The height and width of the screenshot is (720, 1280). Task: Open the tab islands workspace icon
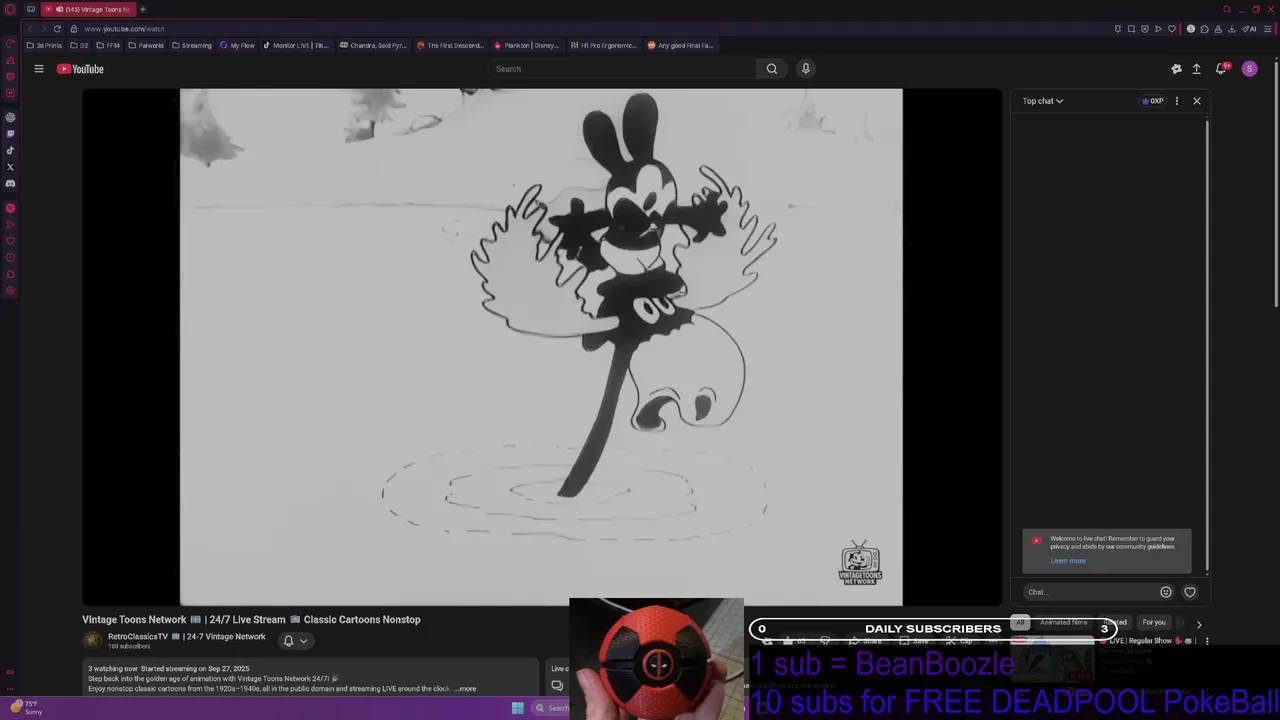30,9
